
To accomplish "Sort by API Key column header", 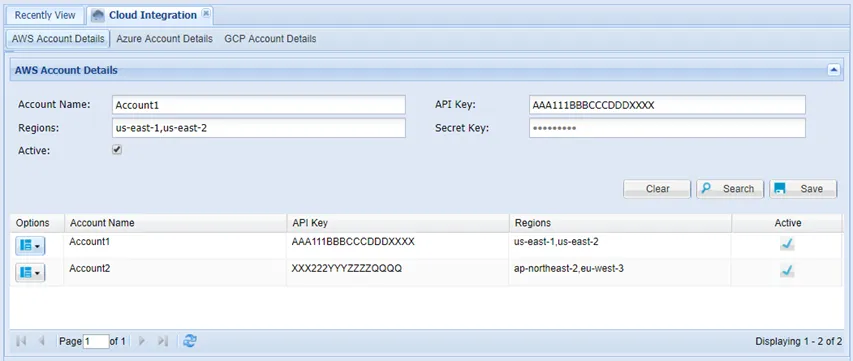I will pyautogui.click(x=398, y=223).
